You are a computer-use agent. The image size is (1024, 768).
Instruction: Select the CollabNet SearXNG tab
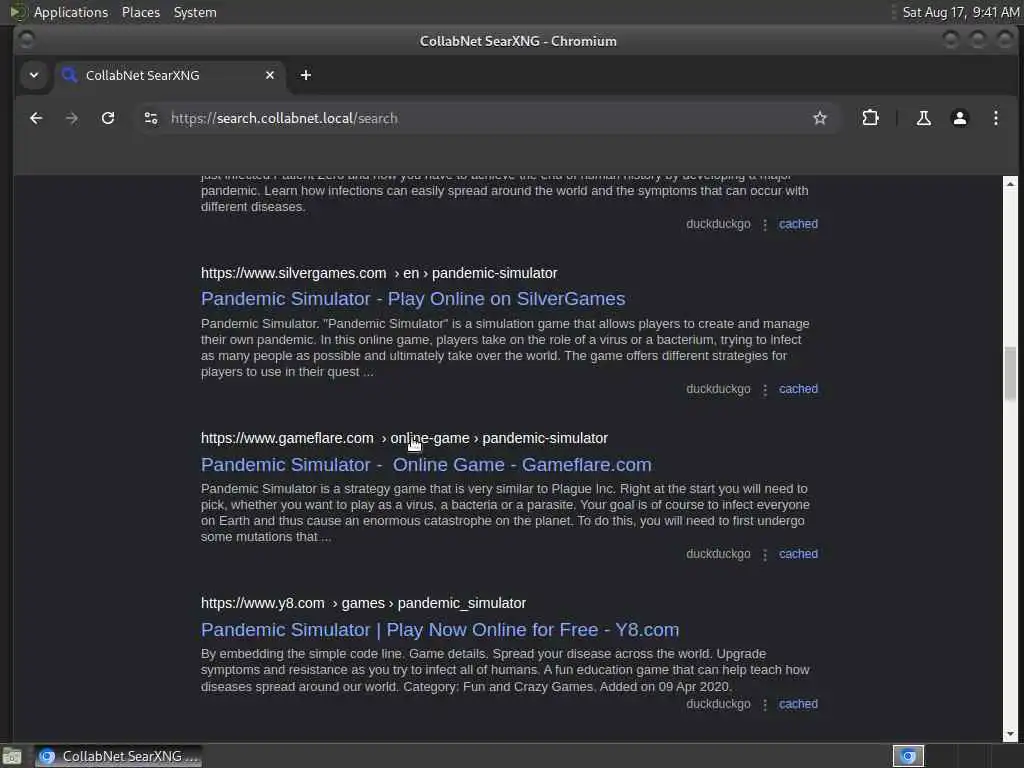[x=170, y=75]
